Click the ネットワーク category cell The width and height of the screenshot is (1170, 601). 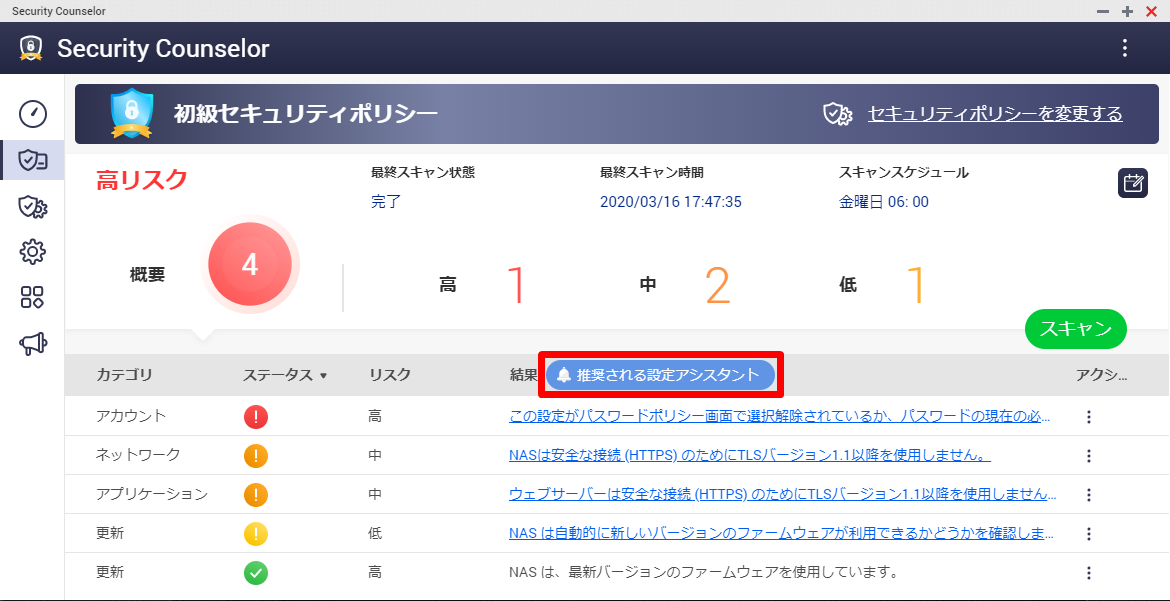point(138,455)
